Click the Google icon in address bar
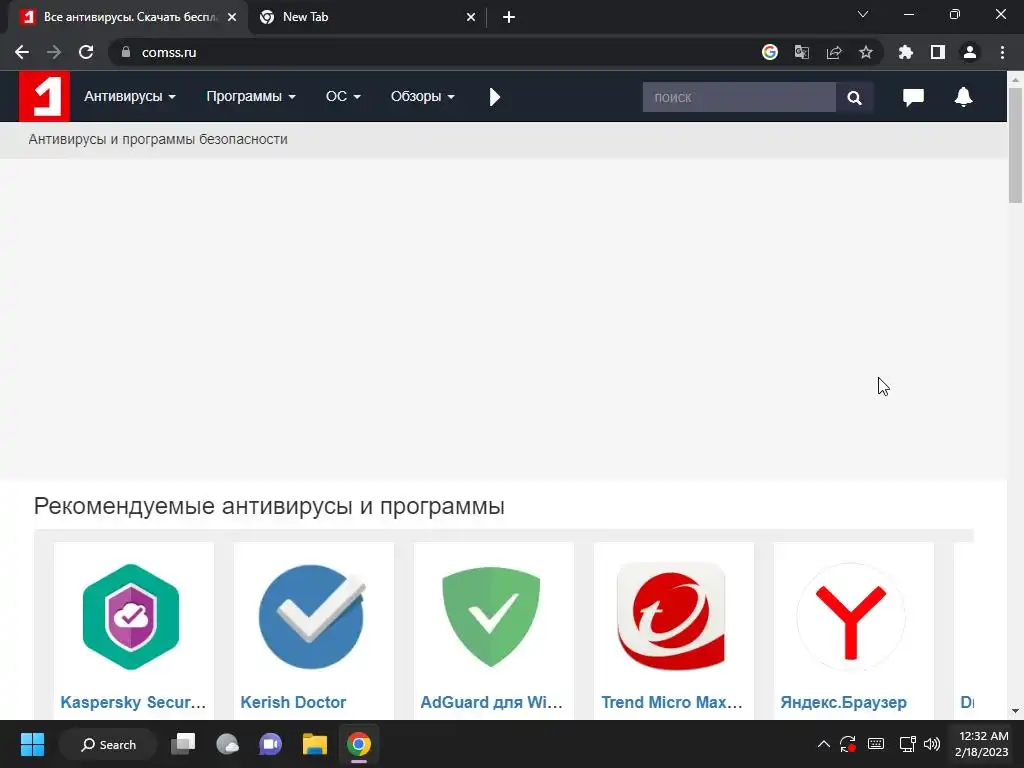 pyautogui.click(x=769, y=52)
